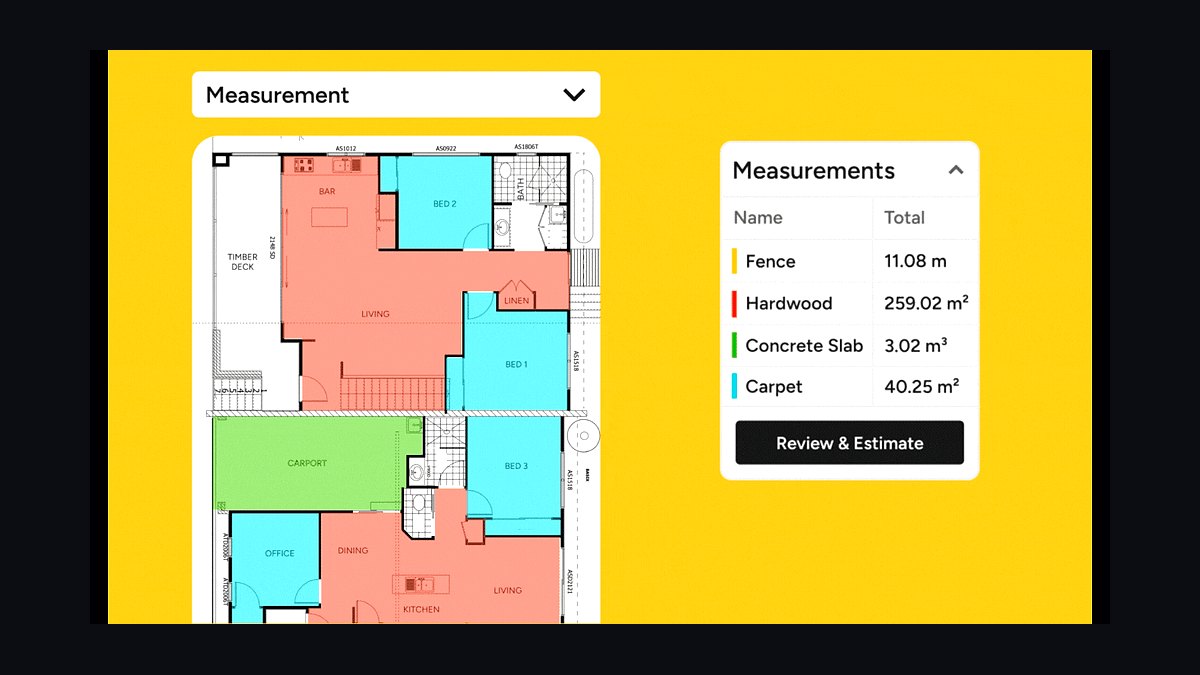
Task: Click the upper LIVING room label
Action: pyautogui.click(x=375, y=314)
